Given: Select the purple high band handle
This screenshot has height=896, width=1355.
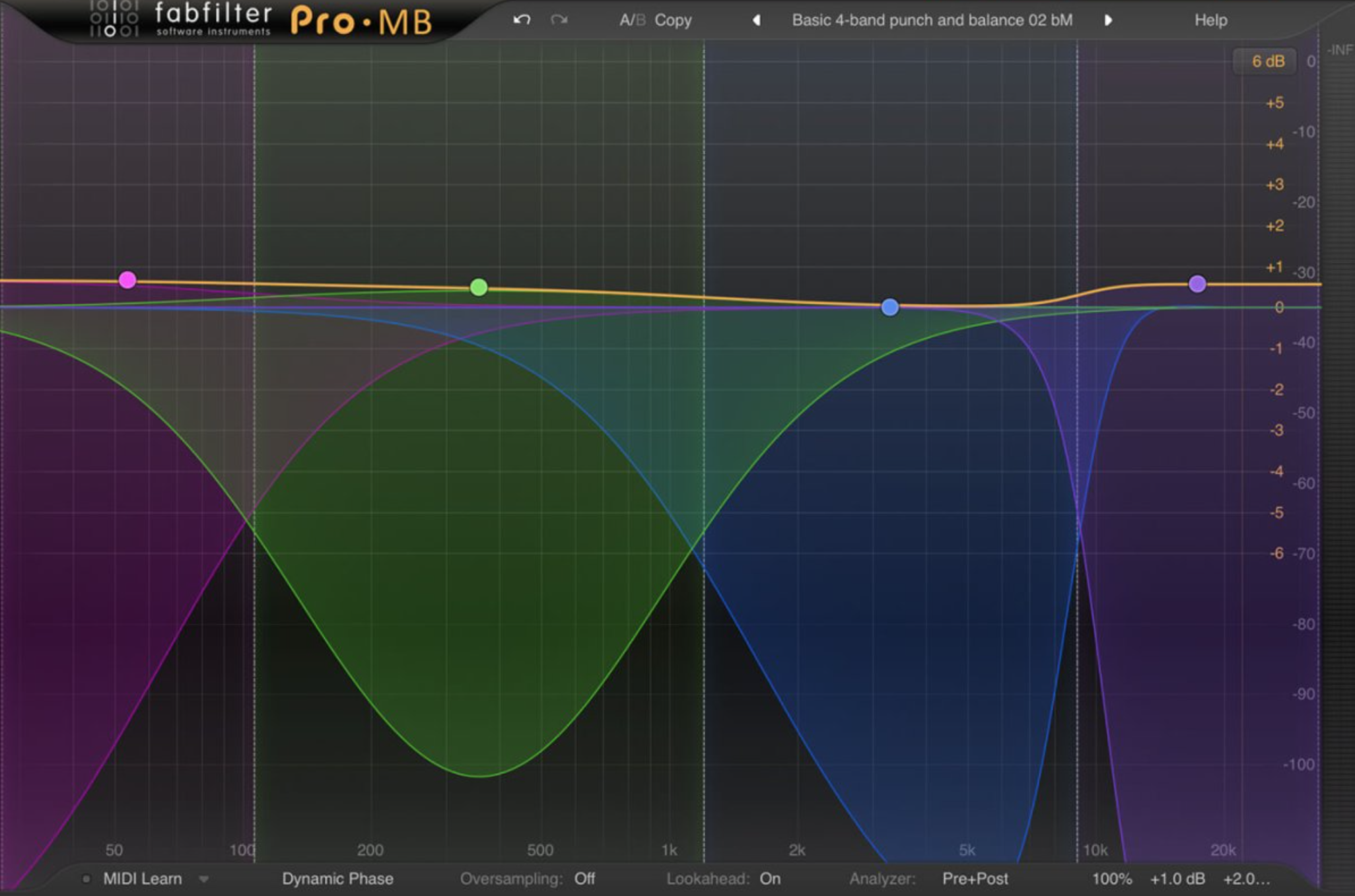Looking at the screenshot, I should 1197,284.
